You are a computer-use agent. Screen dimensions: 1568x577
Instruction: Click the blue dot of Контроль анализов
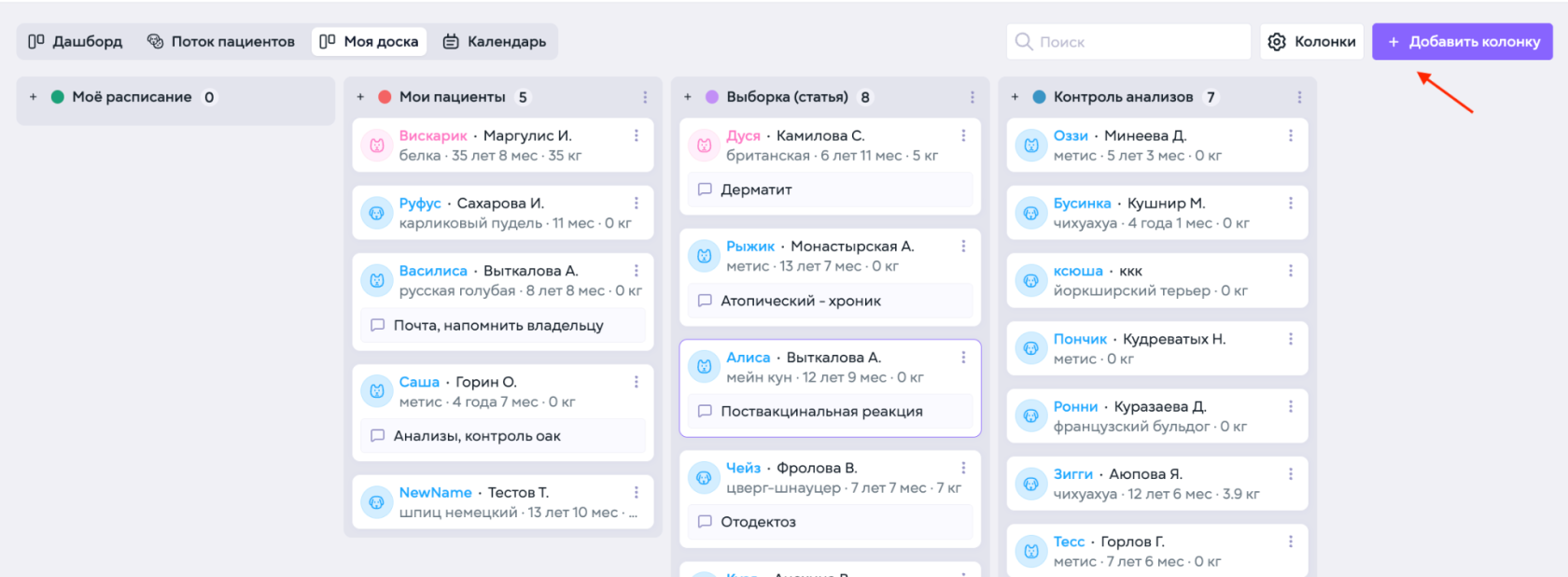pyautogui.click(x=1040, y=97)
